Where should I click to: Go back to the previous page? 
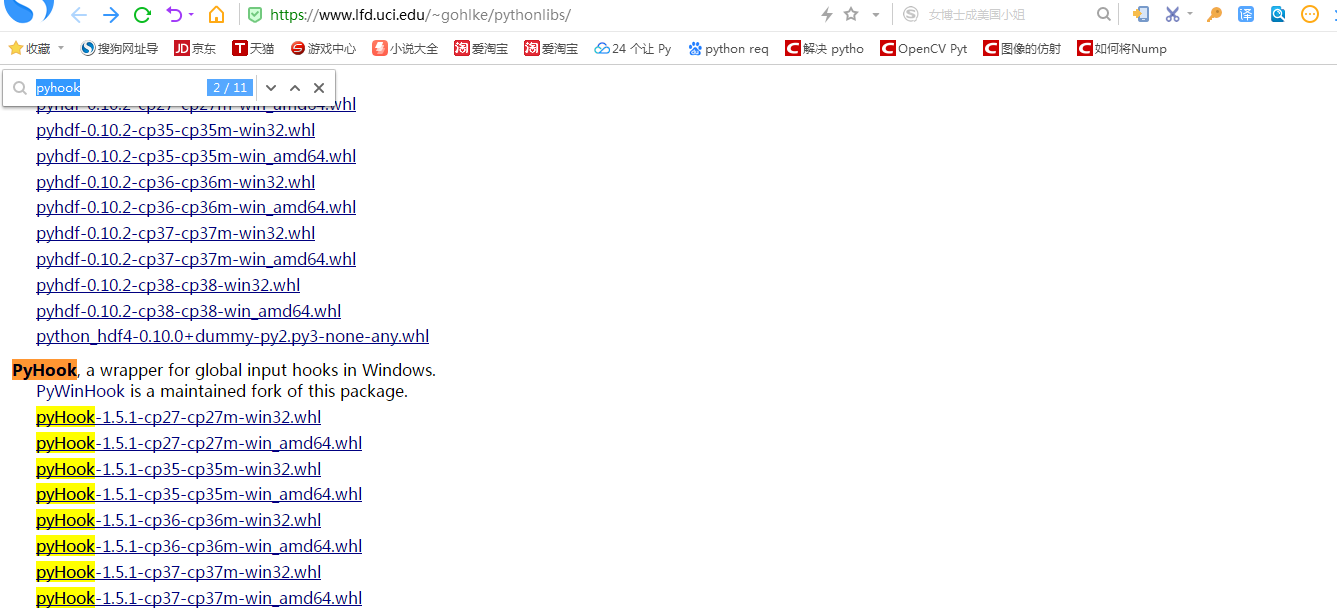(78, 15)
